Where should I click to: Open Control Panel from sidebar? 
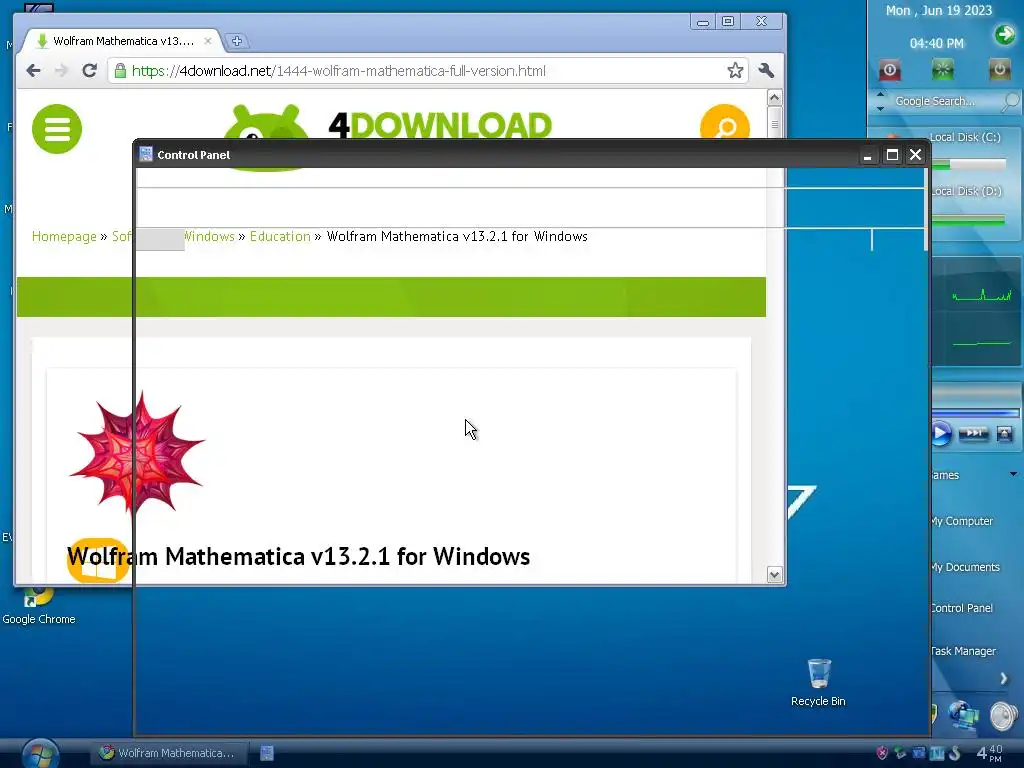pyautogui.click(x=962, y=608)
